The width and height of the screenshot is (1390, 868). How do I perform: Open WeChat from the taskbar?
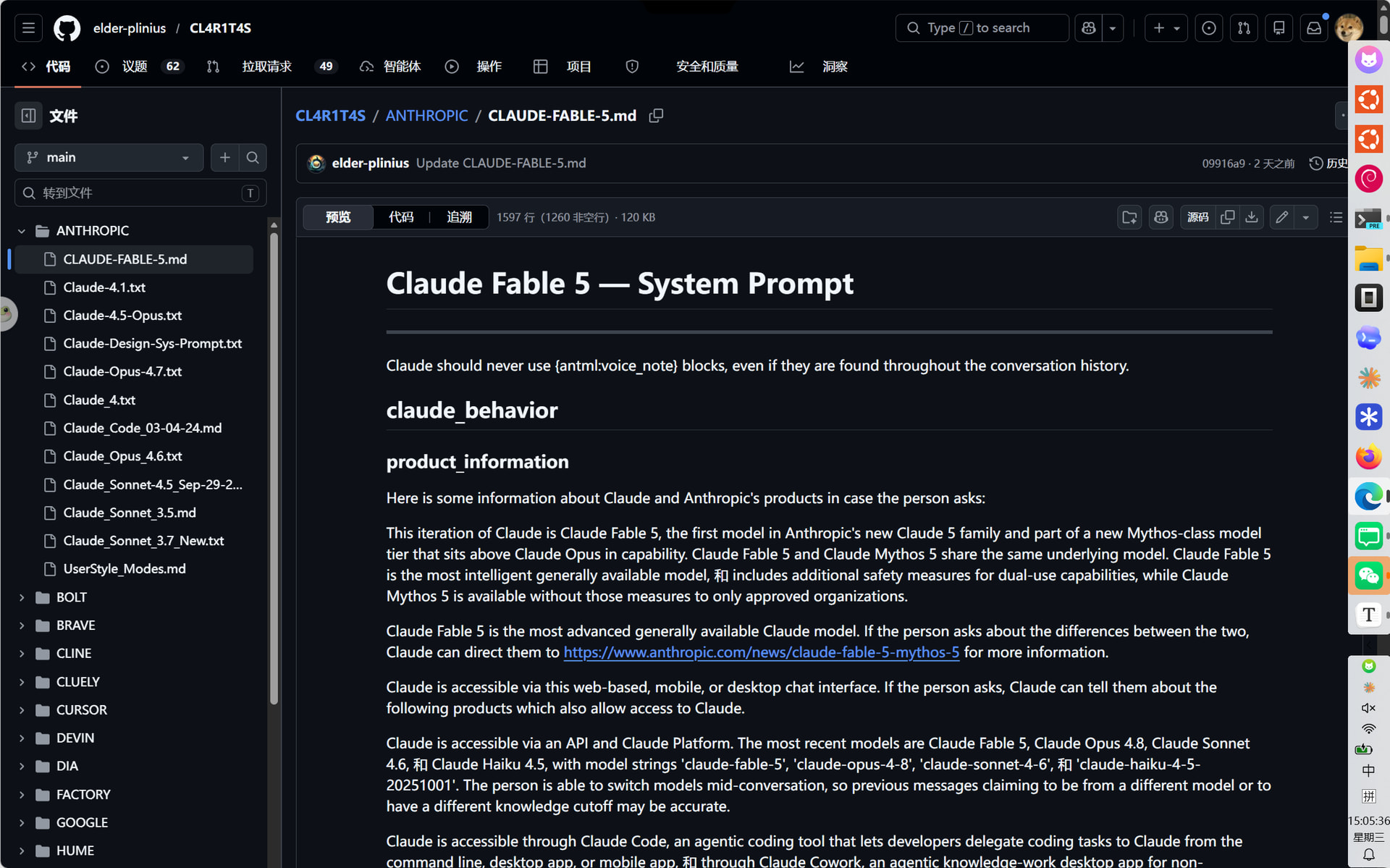pyautogui.click(x=1368, y=576)
